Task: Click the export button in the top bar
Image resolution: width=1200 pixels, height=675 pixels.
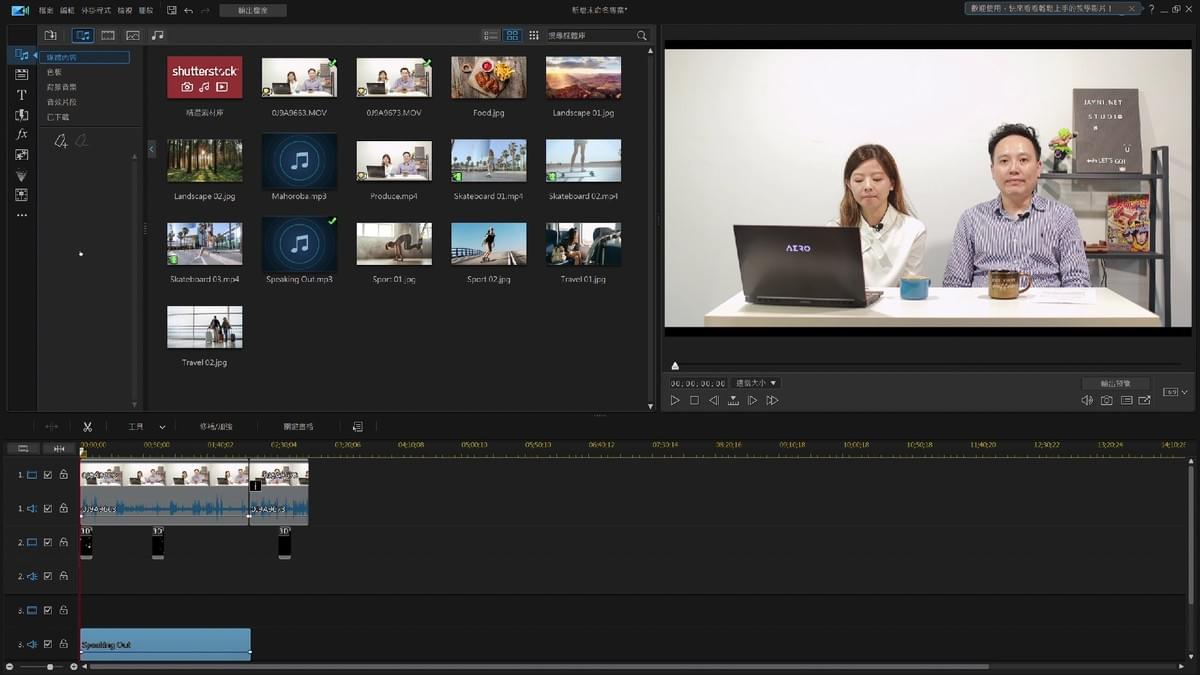Action: point(253,10)
